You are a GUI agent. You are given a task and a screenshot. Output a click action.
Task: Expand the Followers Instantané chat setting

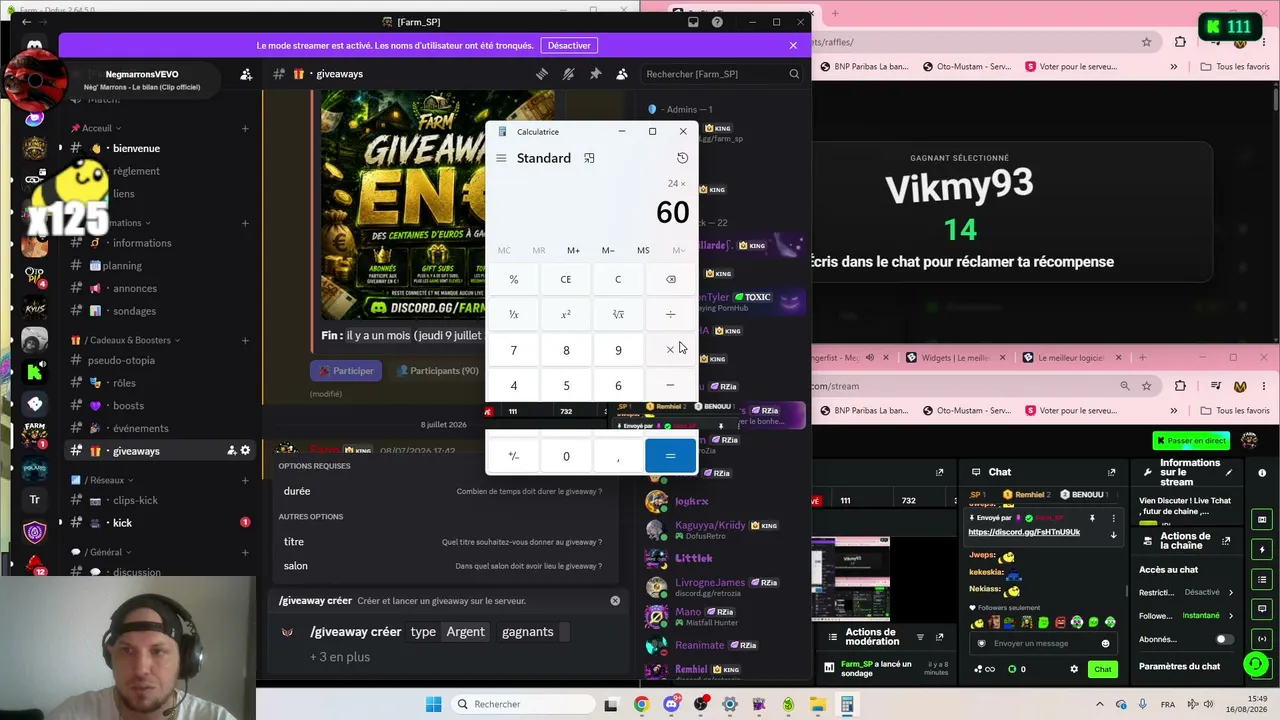(x=1187, y=616)
